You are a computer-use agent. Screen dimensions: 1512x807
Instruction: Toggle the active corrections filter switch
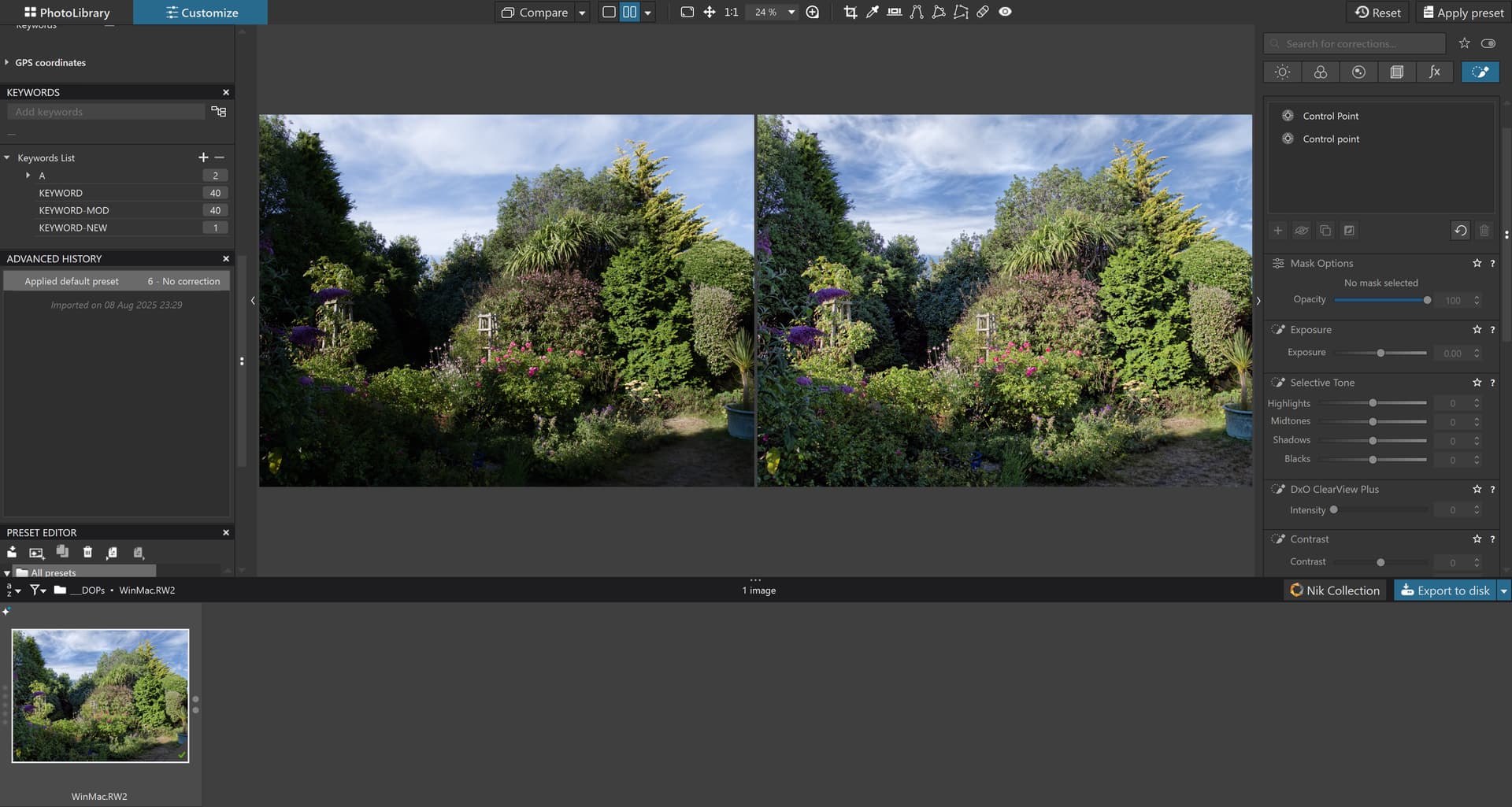tap(1488, 43)
